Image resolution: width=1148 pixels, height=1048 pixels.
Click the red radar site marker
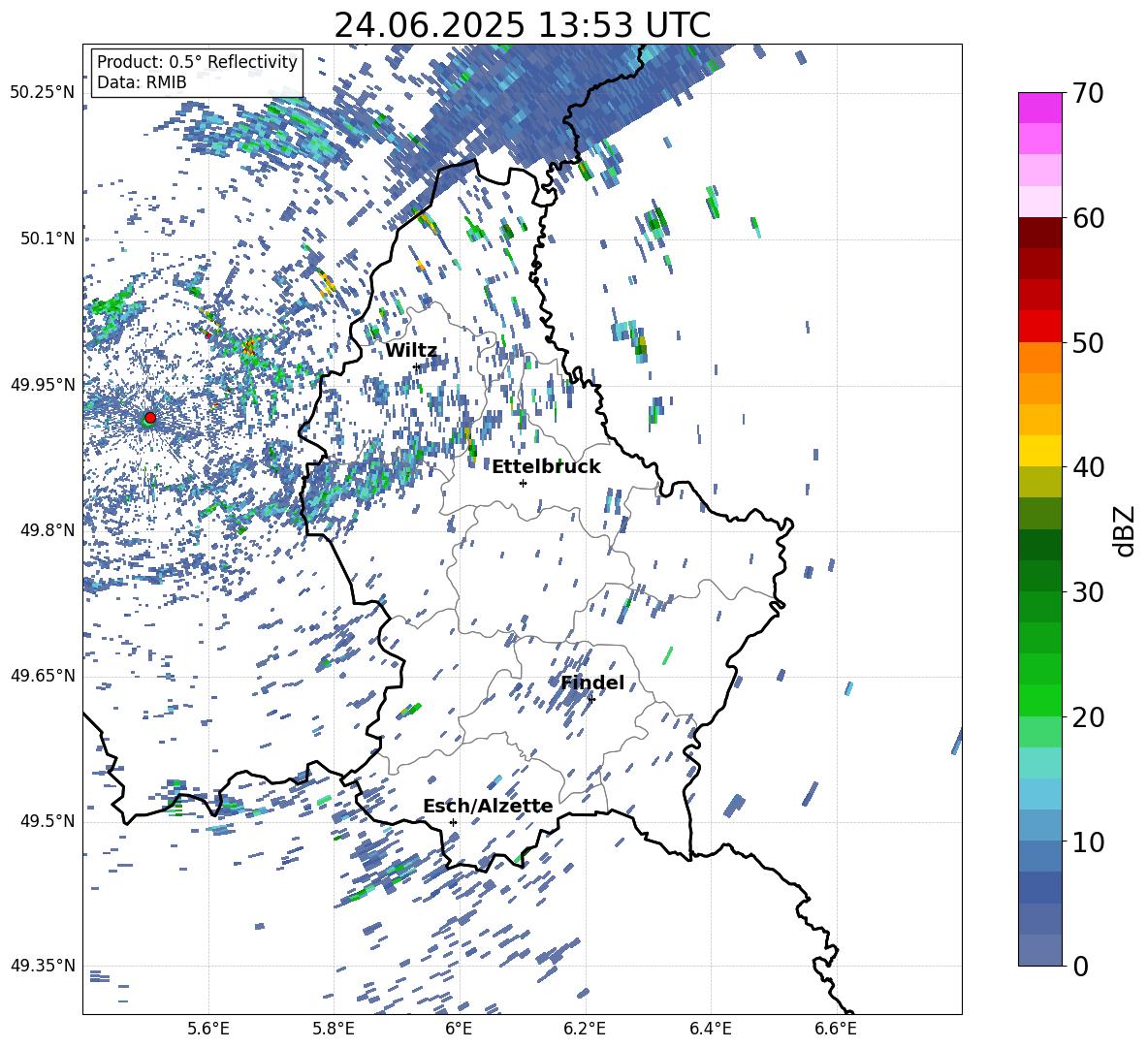(x=150, y=417)
